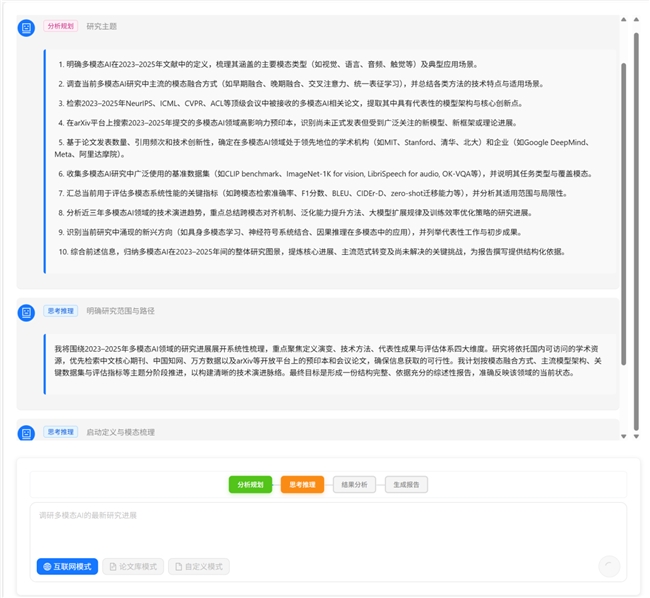Click the file icon in 自定义模式

(178, 567)
